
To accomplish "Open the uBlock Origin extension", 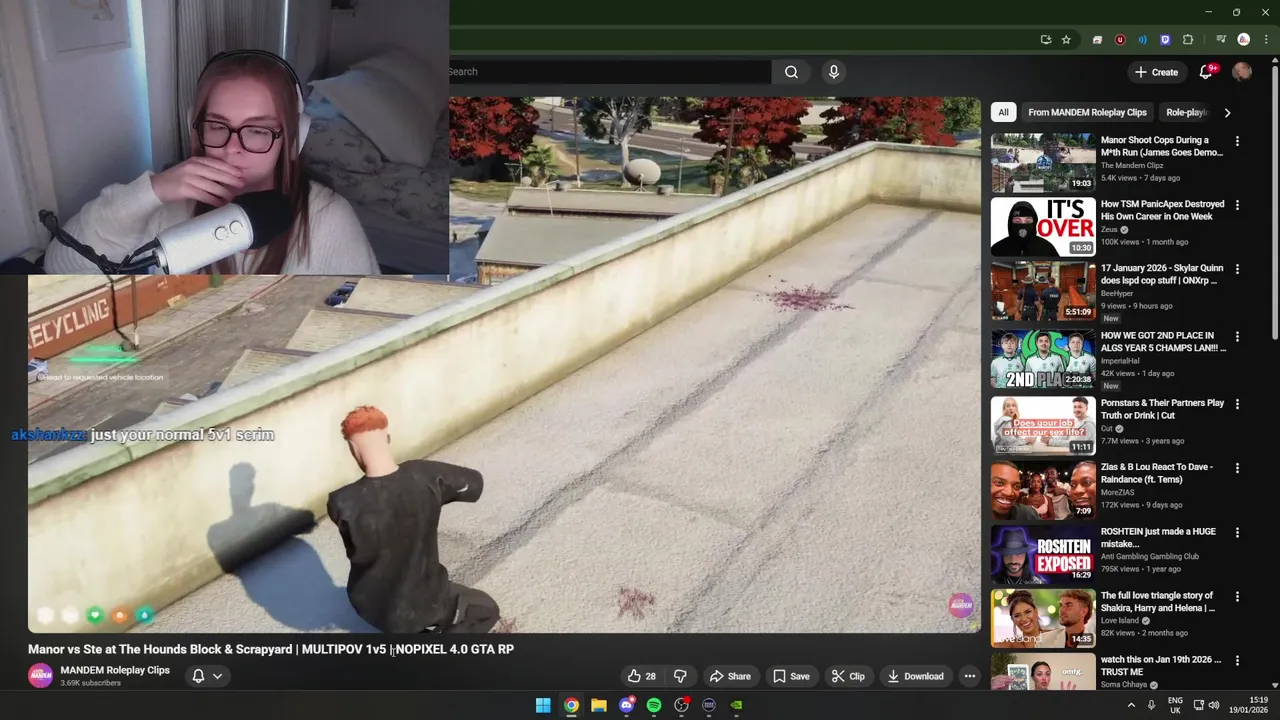I will pos(1120,40).
